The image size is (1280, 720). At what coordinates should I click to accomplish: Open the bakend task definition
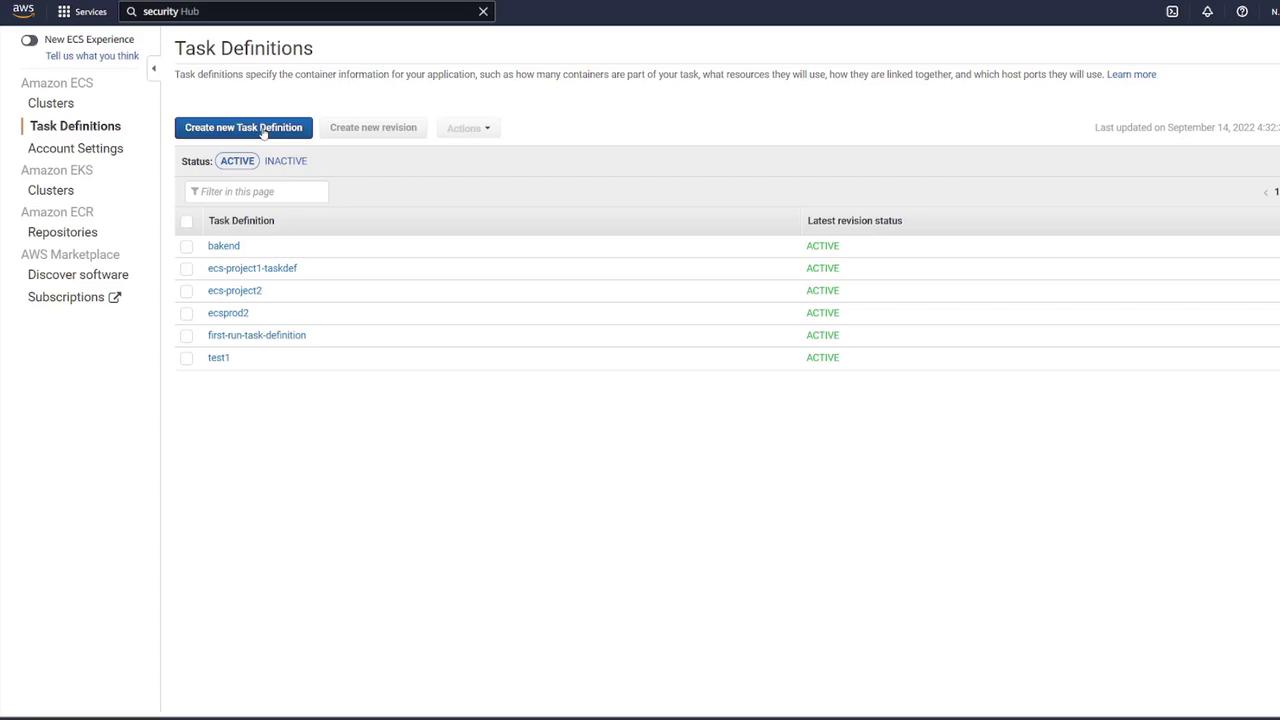pyautogui.click(x=224, y=246)
